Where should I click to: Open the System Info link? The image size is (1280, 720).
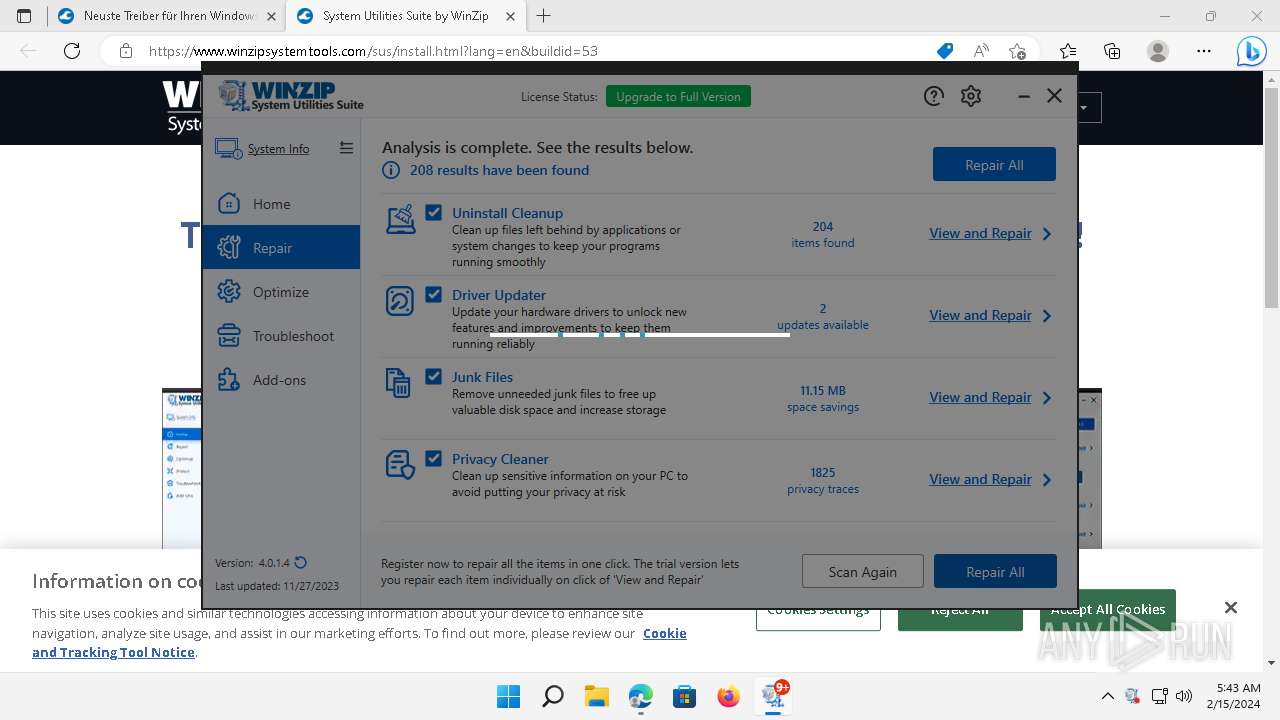tap(278, 149)
